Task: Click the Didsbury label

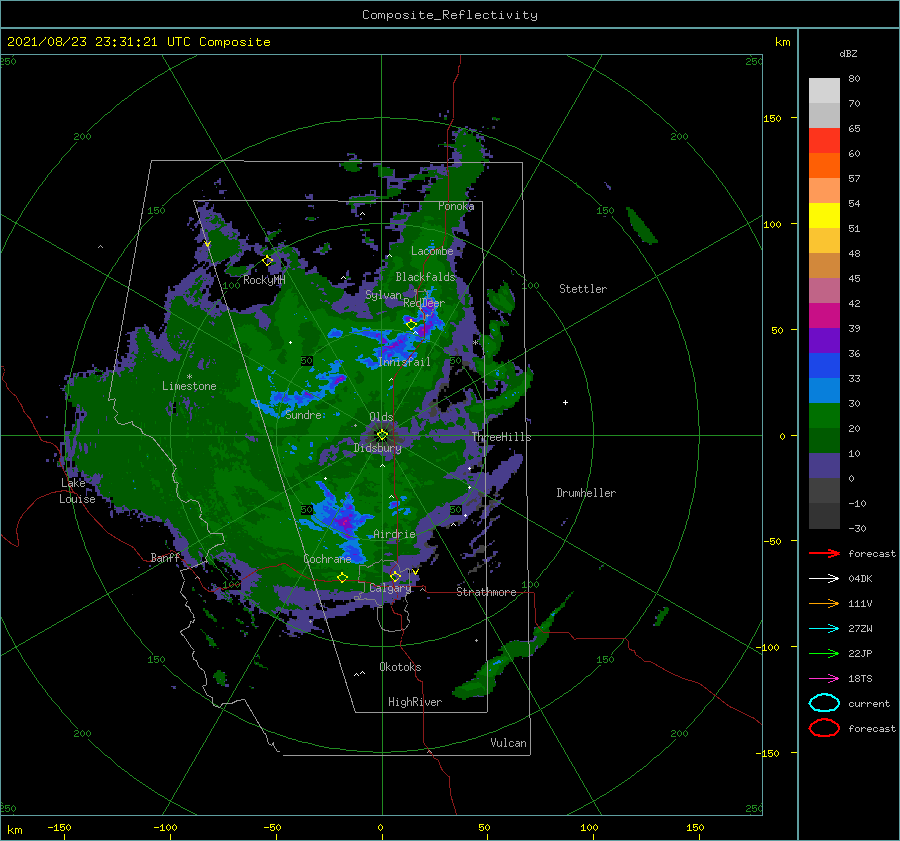Action: [x=377, y=448]
